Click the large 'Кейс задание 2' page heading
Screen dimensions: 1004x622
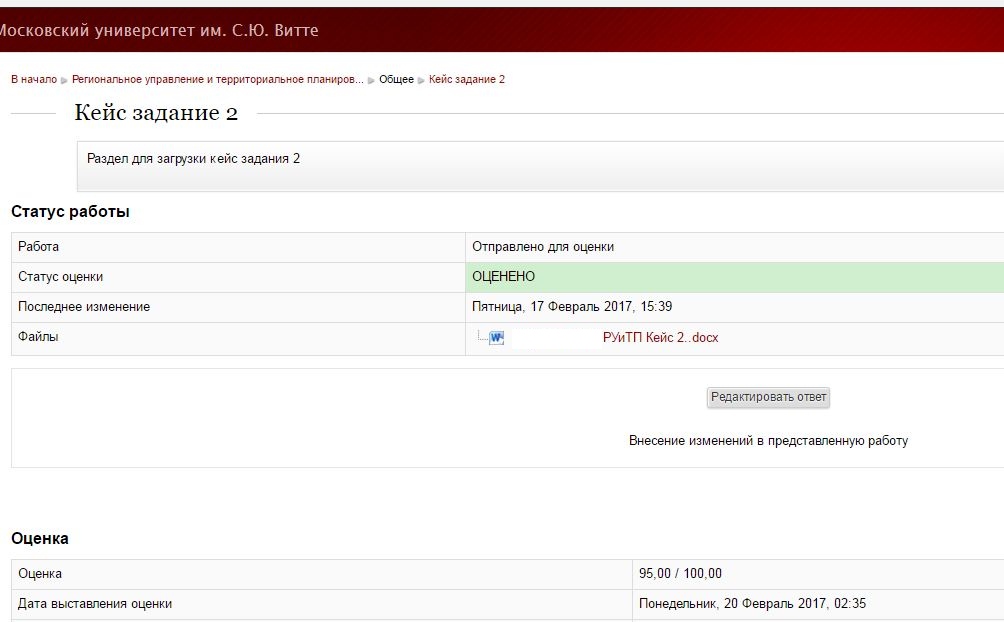[x=156, y=113]
